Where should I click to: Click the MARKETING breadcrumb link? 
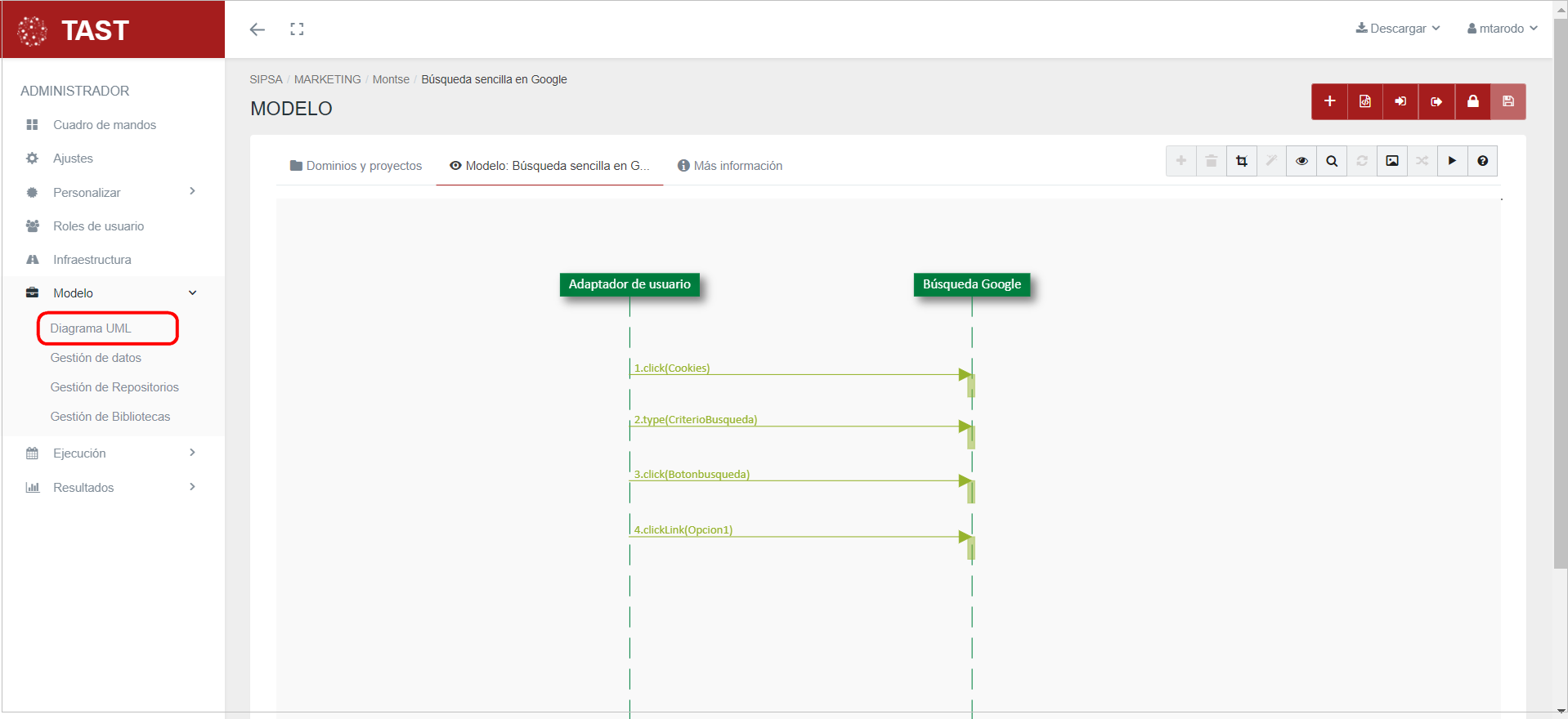[327, 79]
